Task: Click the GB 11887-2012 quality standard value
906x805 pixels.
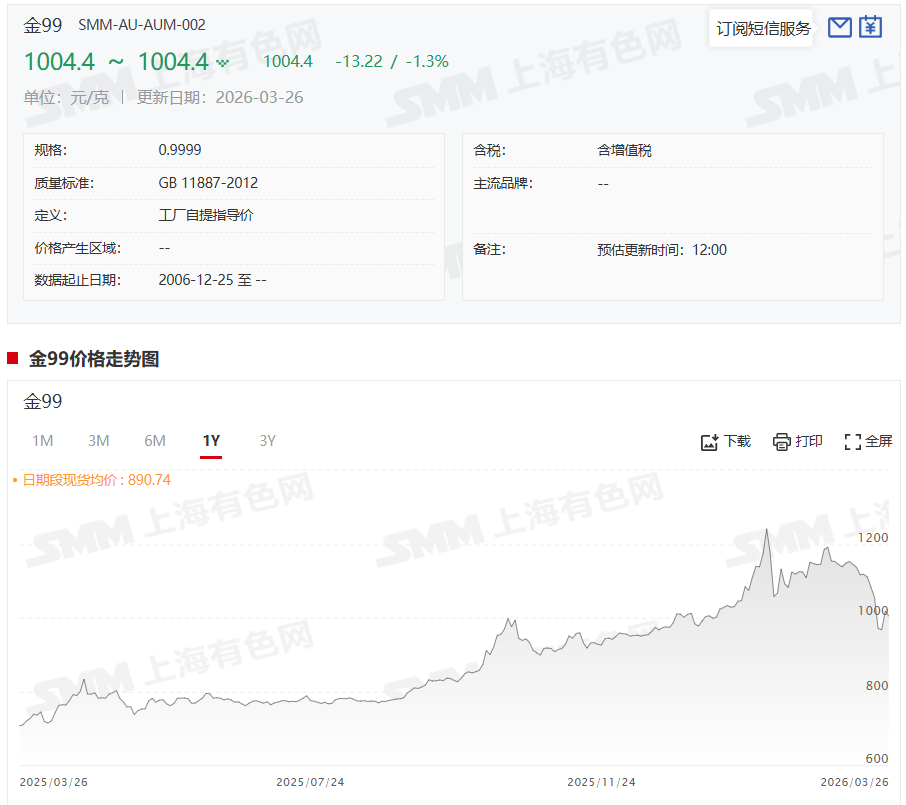Action: pos(208,183)
